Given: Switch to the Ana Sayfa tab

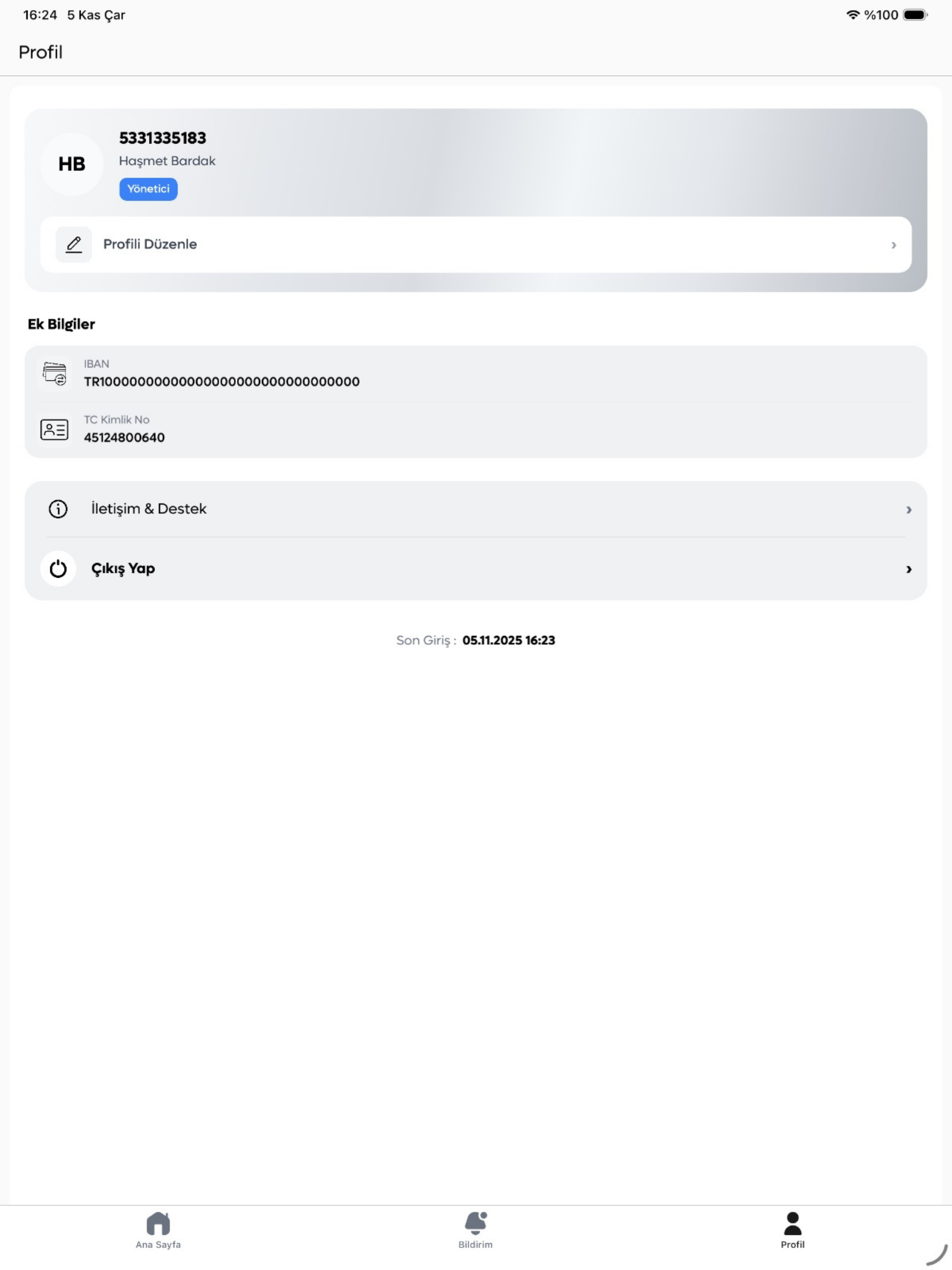Looking at the screenshot, I should tap(158, 1230).
